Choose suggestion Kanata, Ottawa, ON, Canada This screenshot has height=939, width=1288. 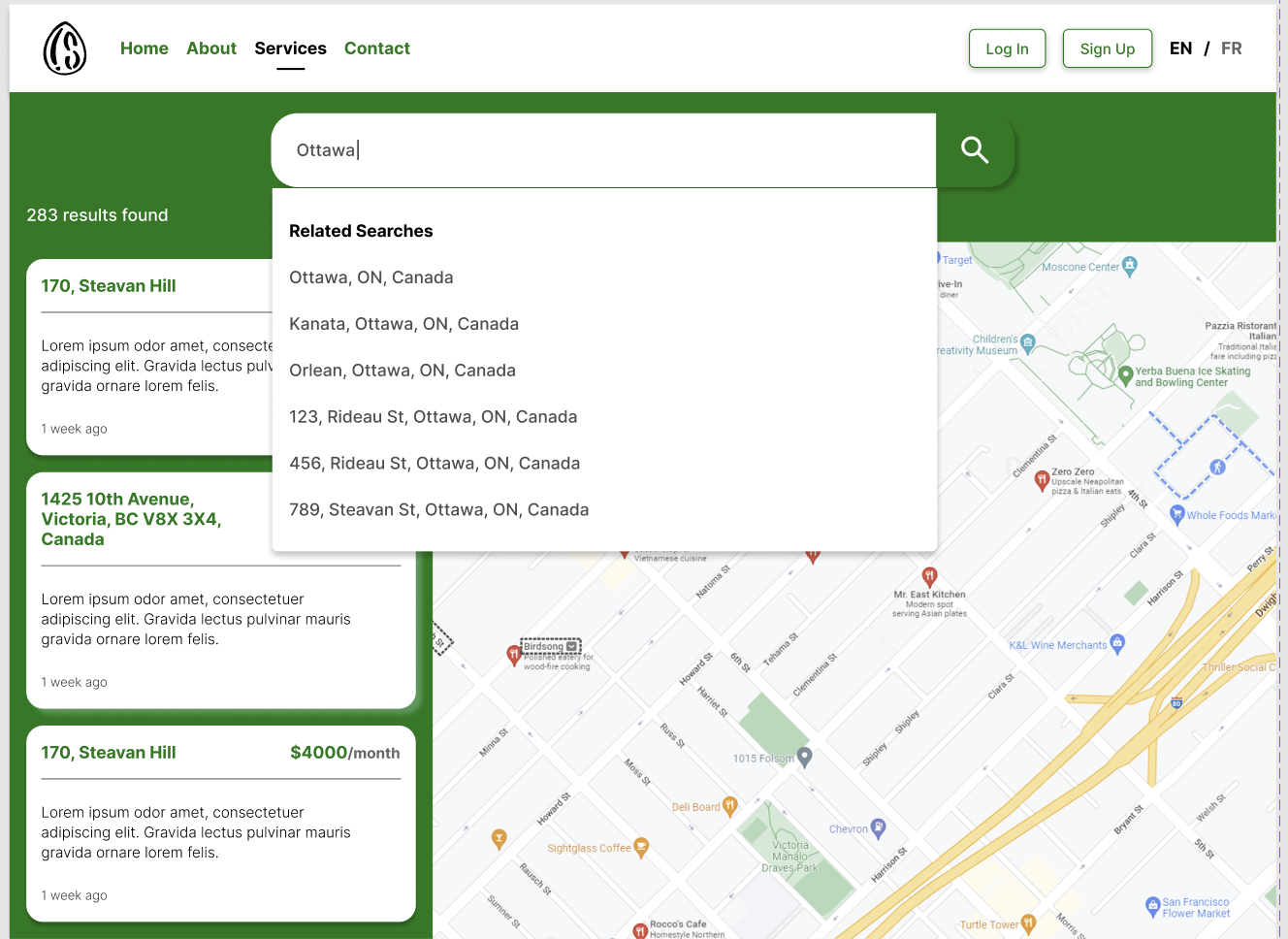pyautogui.click(x=403, y=324)
